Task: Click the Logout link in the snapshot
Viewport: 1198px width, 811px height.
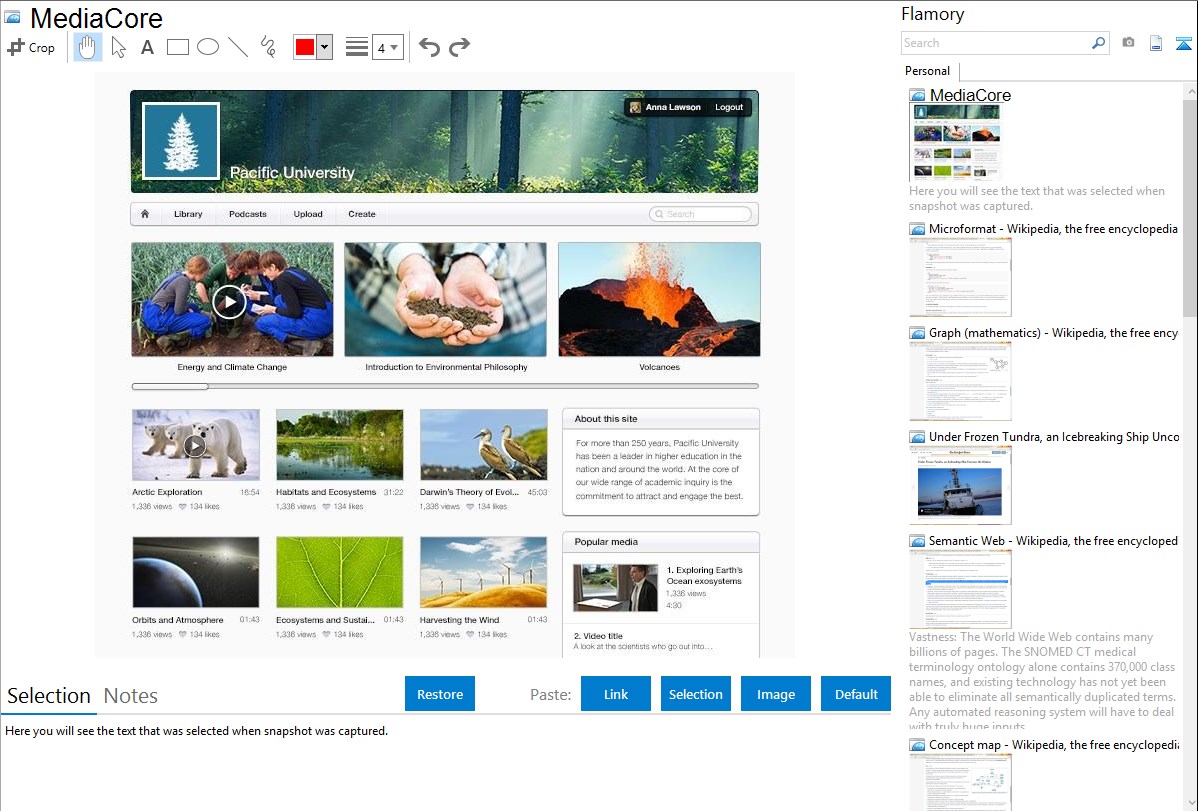Action: [x=729, y=107]
